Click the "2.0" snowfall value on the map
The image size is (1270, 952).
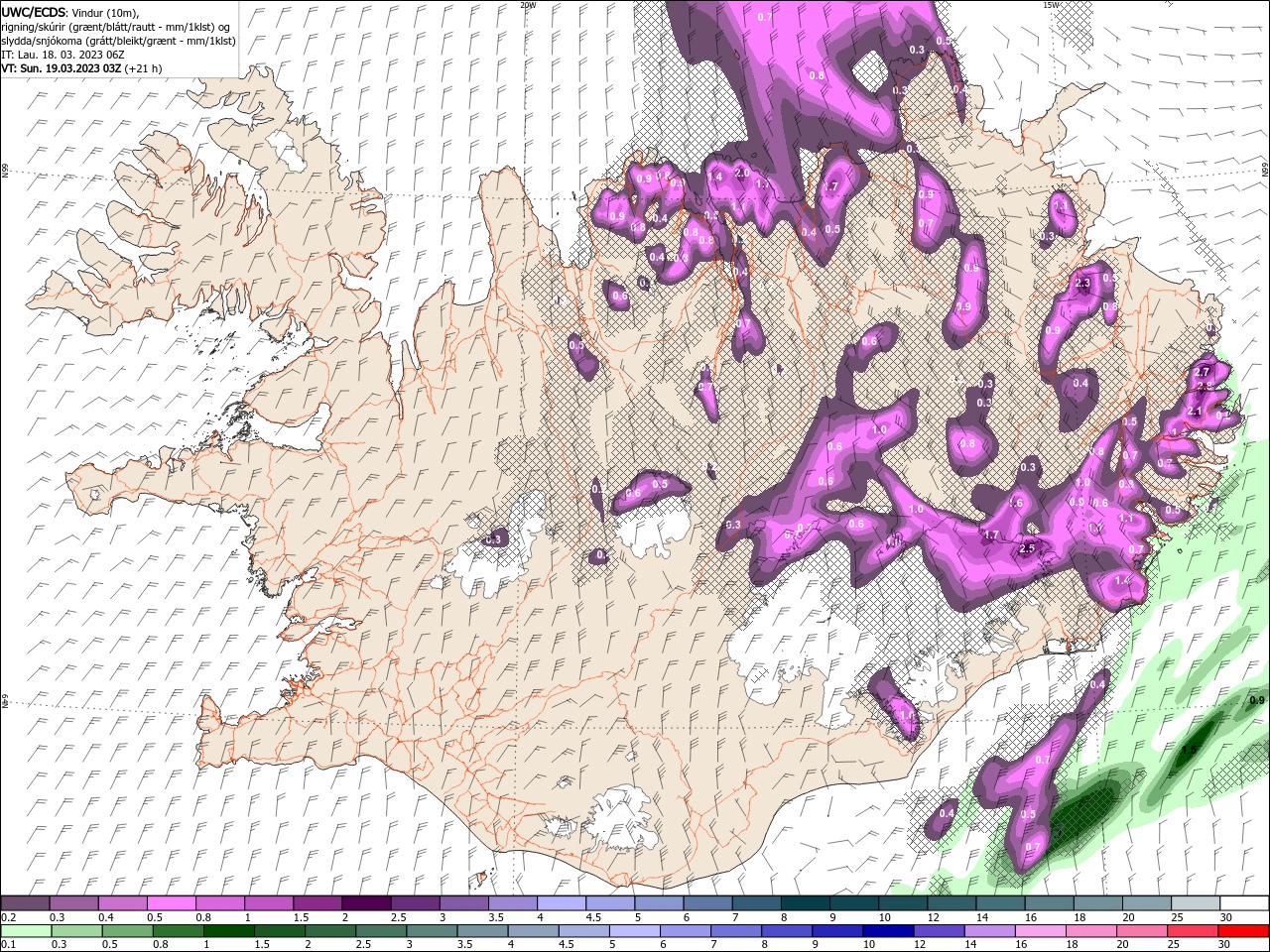coord(741,173)
